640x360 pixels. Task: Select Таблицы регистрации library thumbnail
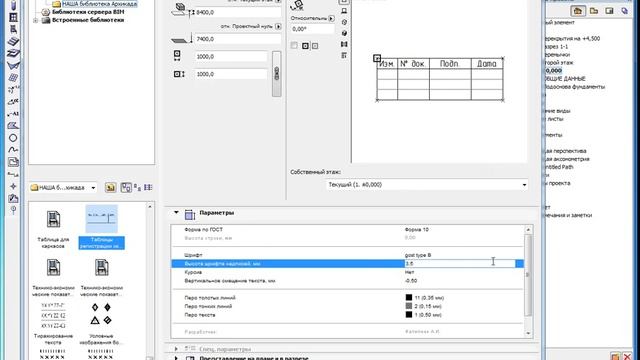coord(102,228)
